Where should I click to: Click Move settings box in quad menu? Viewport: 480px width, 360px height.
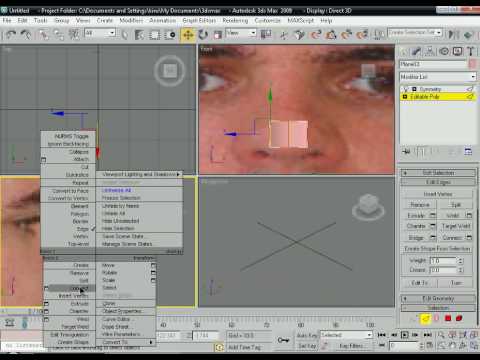tap(153, 265)
